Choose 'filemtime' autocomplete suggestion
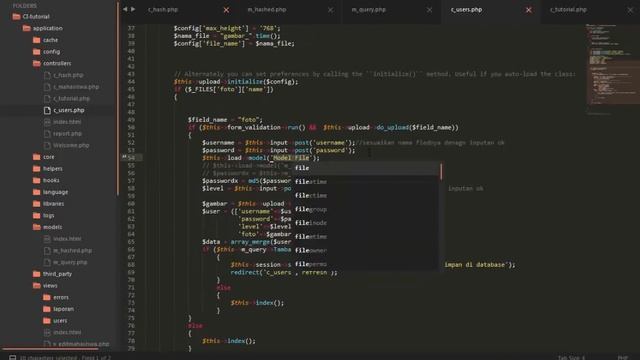 (365, 236)
